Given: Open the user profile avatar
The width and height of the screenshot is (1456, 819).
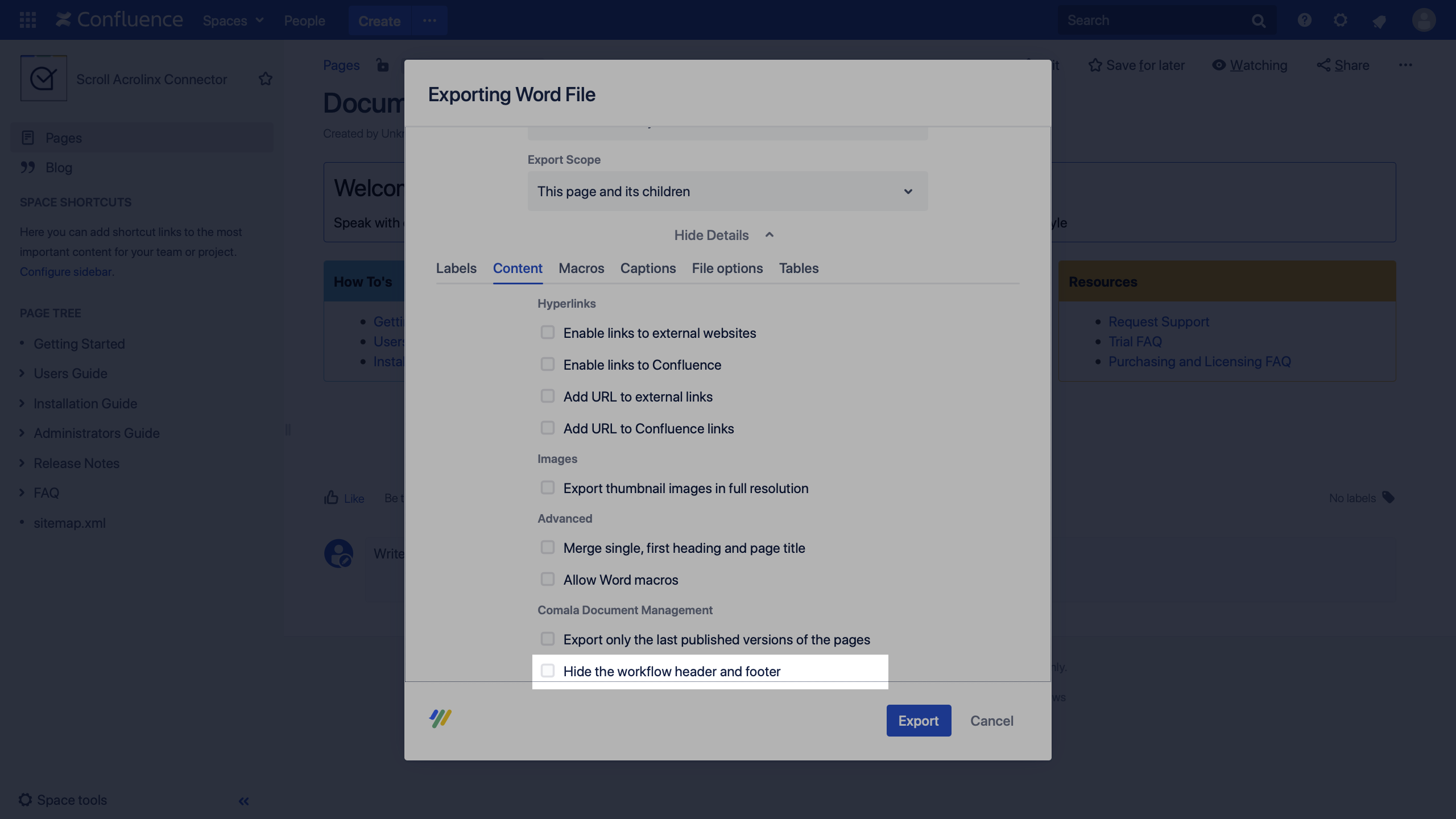Looking at the screenshot, I should pyautogui.click(x=1424, y=20).
